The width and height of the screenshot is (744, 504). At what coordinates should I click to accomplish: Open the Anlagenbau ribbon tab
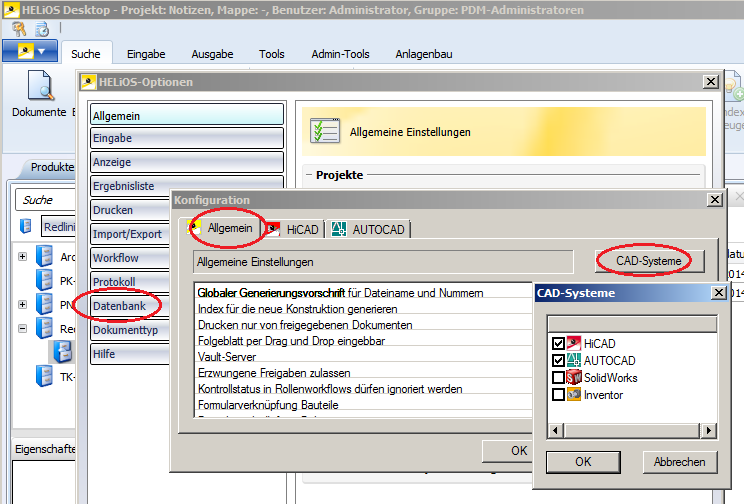424,54
